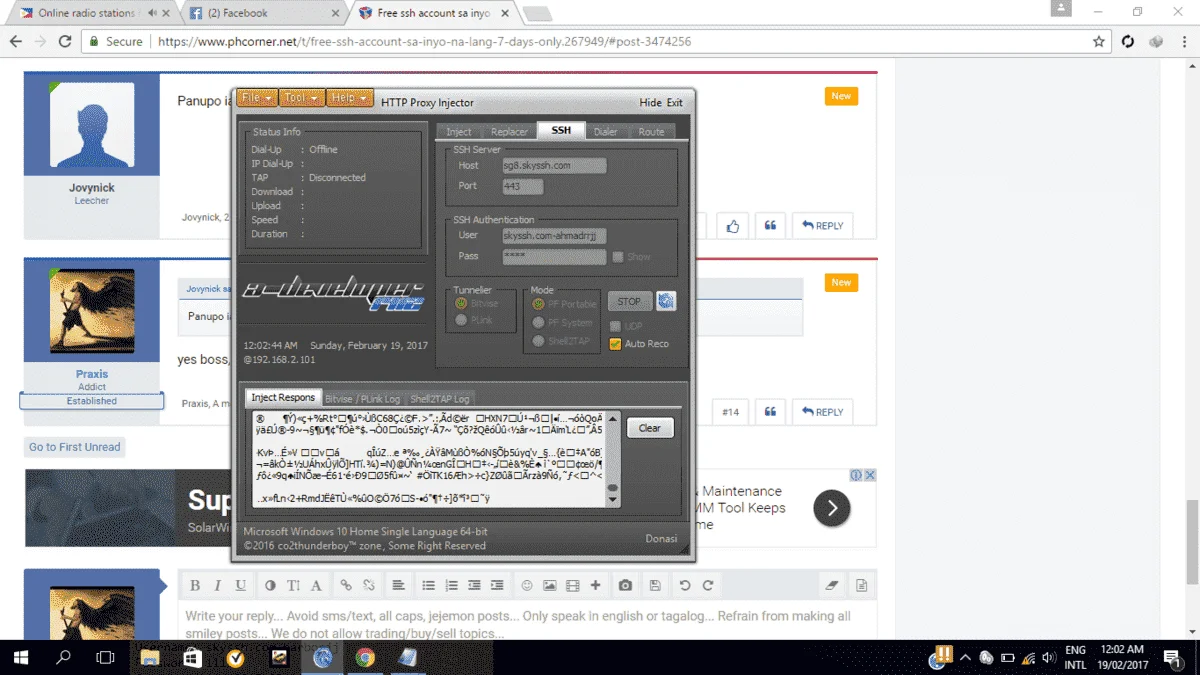
Task: Select the Bitvise tunneller radio button
Action: [461, 304]
